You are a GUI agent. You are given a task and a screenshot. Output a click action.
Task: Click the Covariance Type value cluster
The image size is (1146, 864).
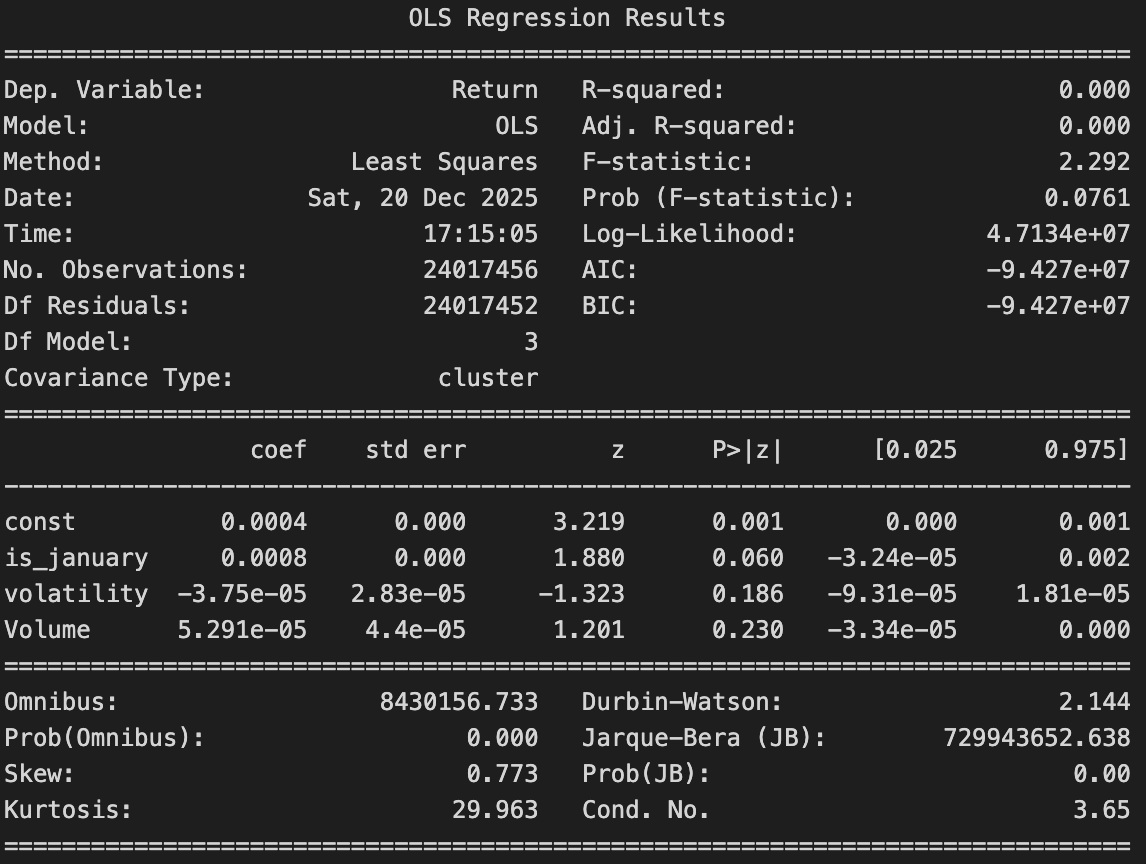[487, 378]
